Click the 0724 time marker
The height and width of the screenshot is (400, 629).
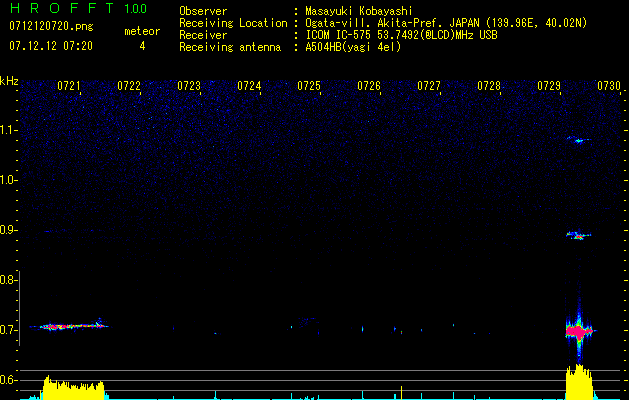pos(249,85)
